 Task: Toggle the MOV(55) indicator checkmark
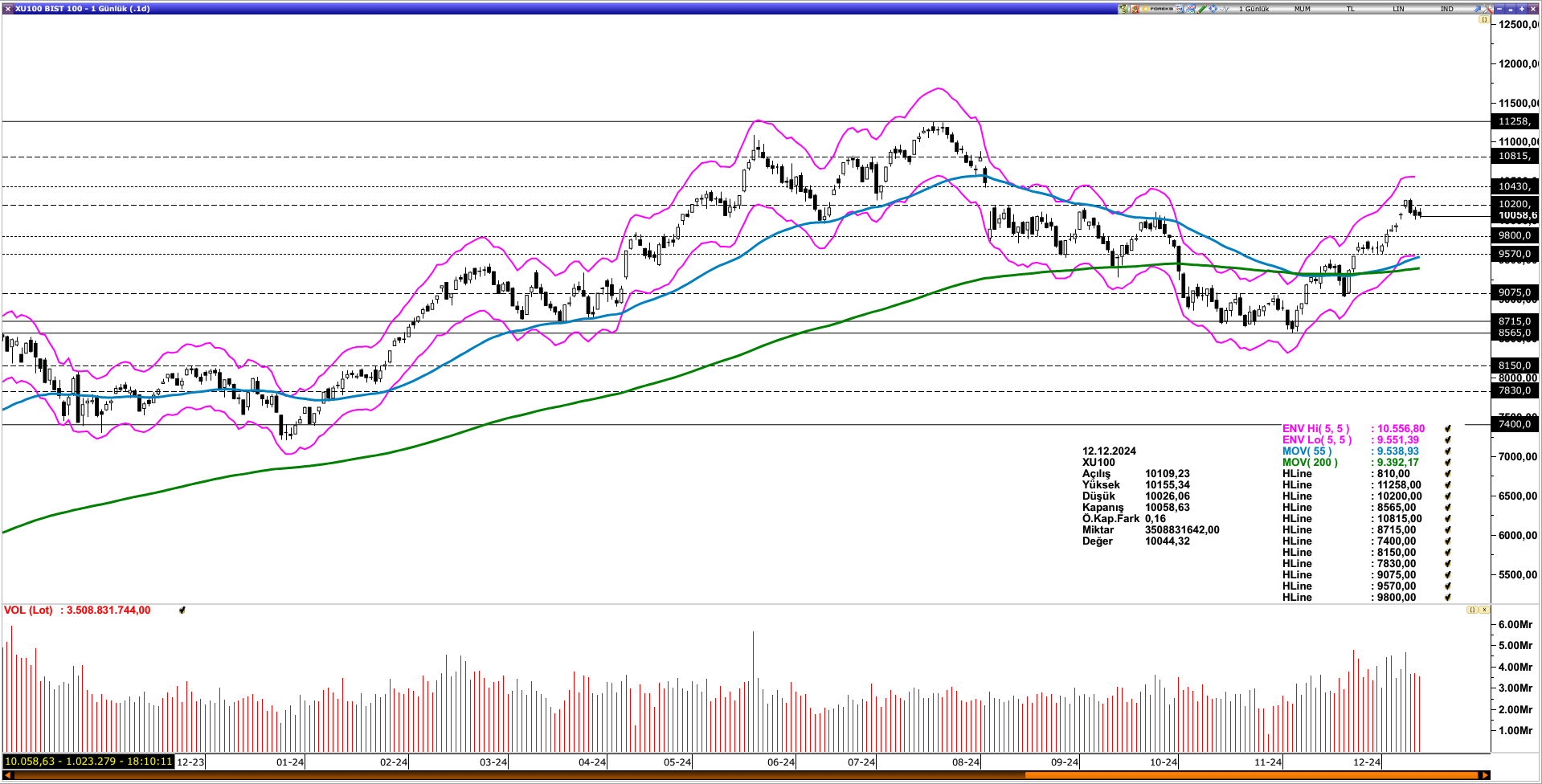coord(1447,451)
